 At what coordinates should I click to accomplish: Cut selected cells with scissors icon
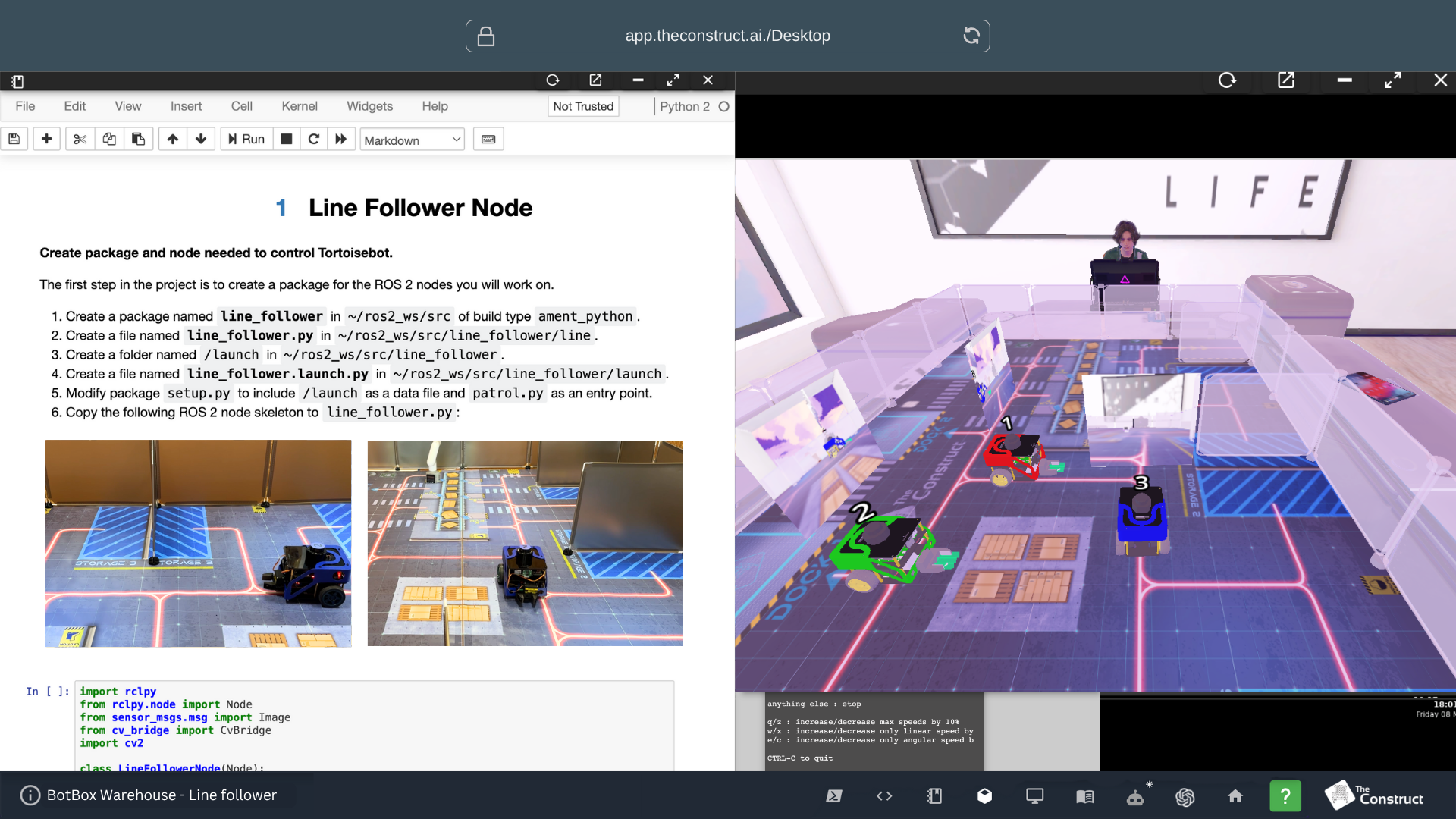point(80,140)
